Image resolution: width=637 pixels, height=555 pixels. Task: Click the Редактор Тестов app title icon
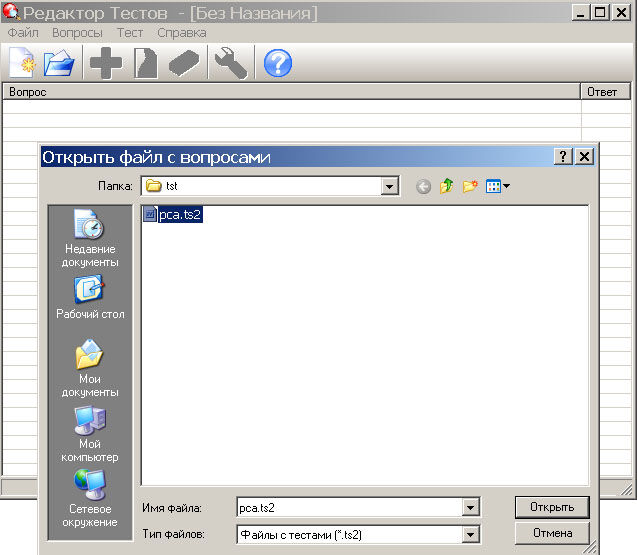(11, 12)
